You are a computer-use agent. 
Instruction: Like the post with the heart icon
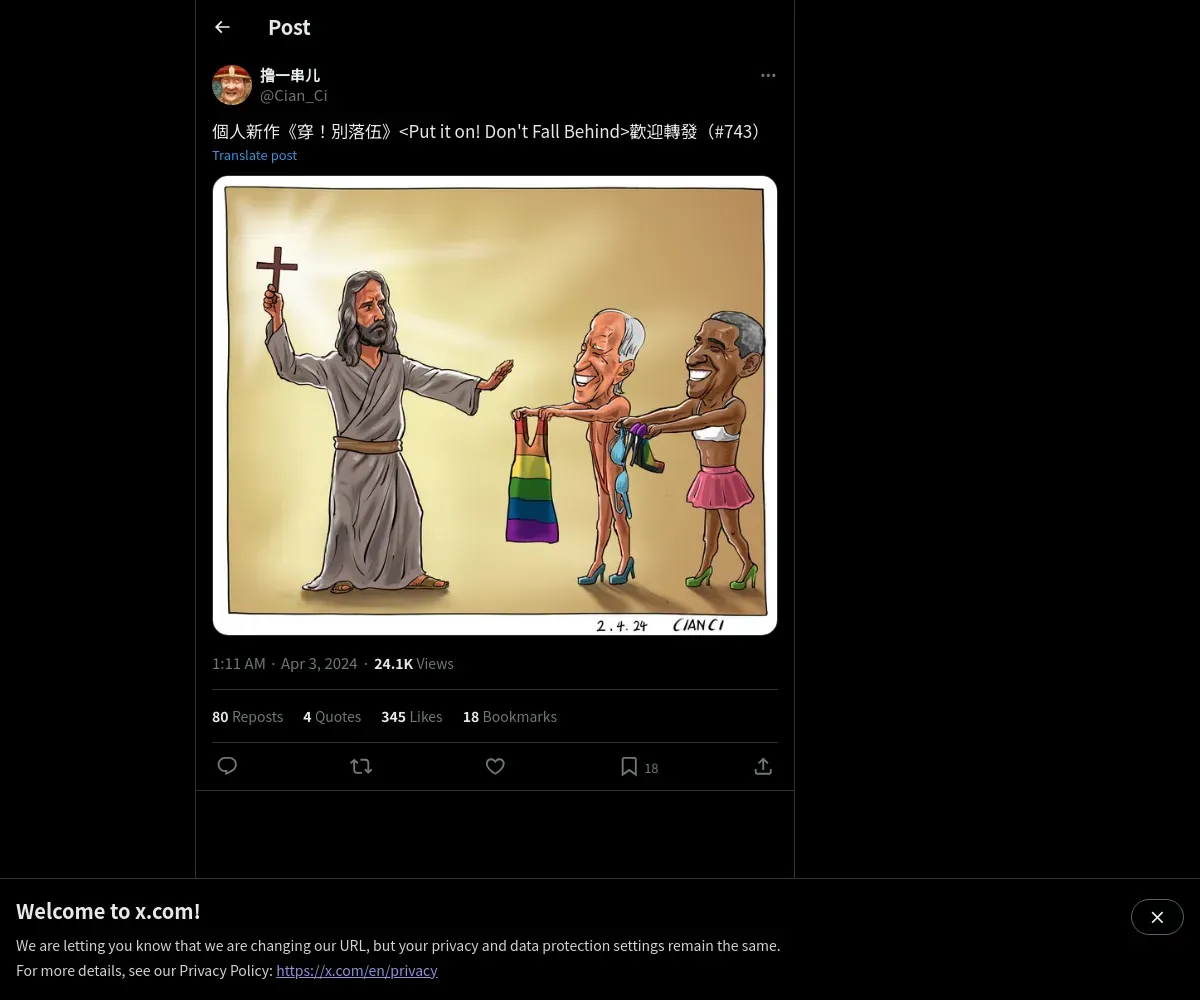495,766
